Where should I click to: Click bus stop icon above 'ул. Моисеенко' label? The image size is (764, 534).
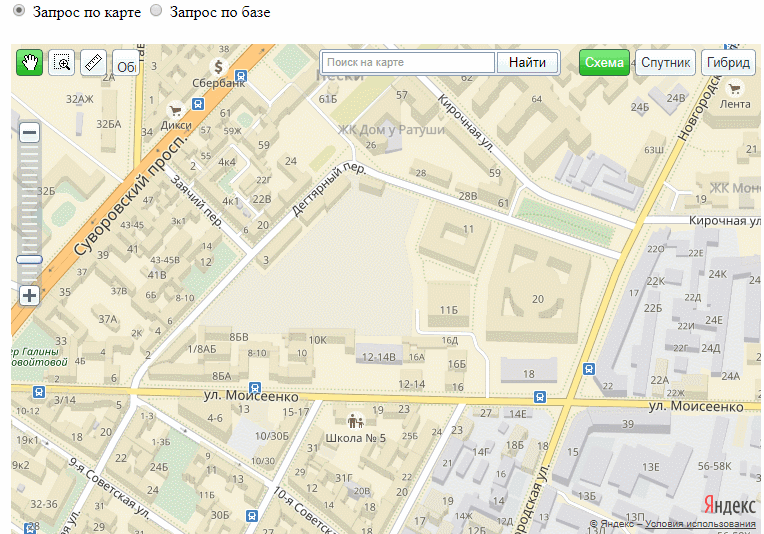[x=254, y=388]
